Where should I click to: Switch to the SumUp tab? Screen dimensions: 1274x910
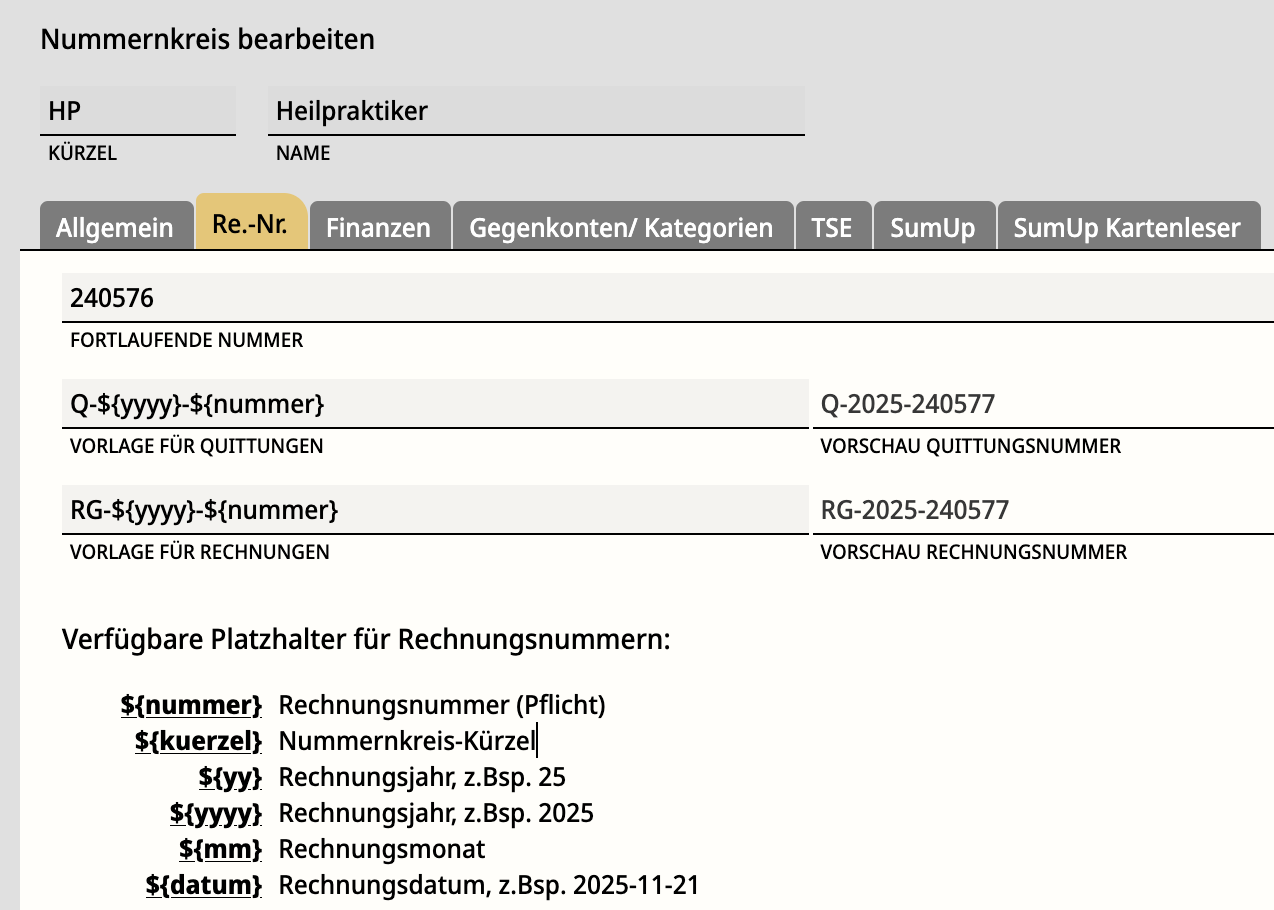click(932, 227)
